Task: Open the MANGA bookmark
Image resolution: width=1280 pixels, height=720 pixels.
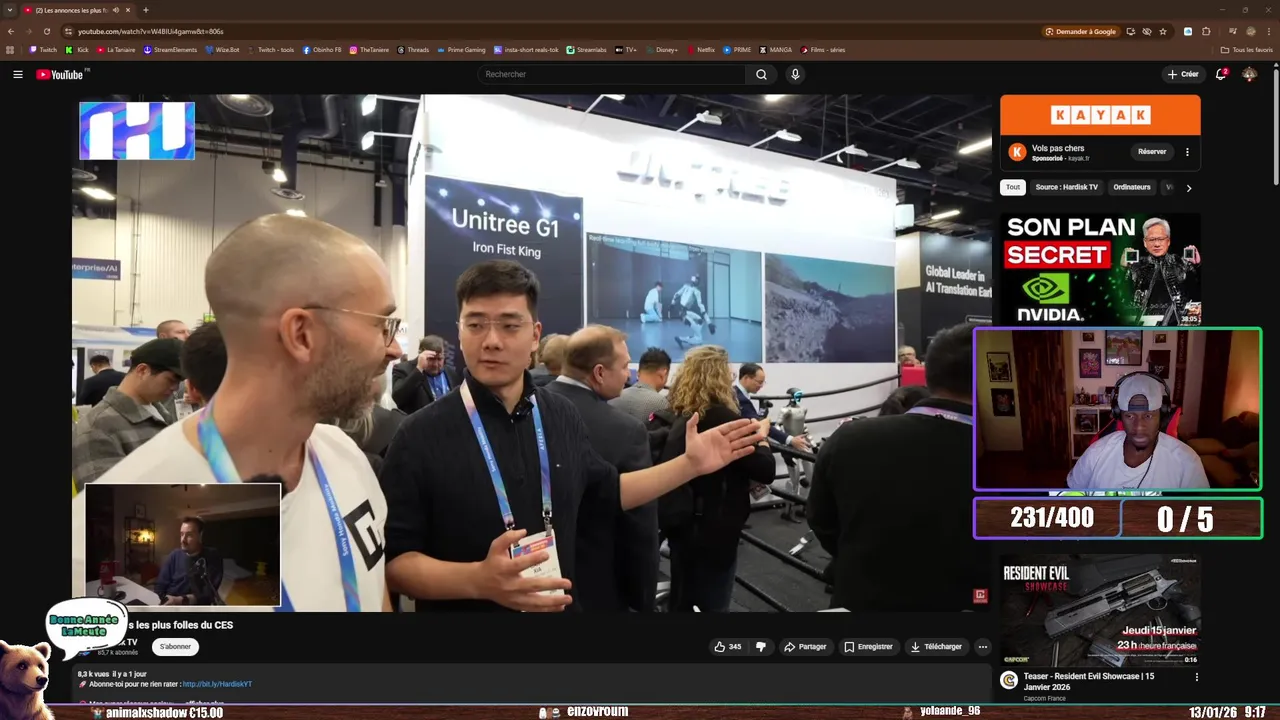Action: (776, 49)
